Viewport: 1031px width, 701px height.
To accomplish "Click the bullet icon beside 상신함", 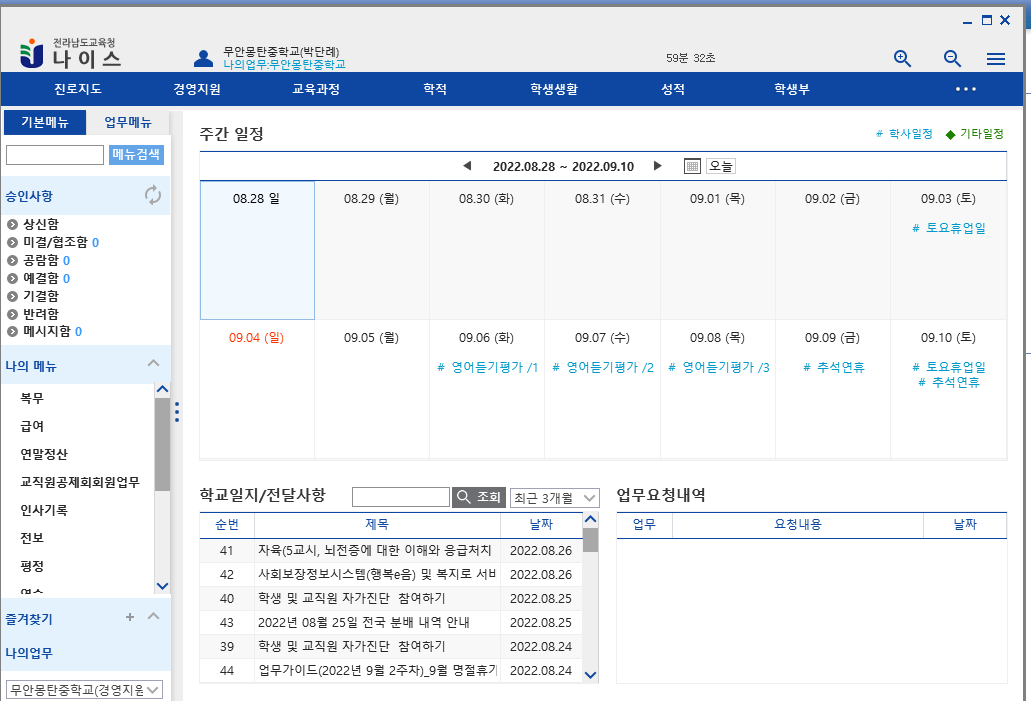I will point(12,225).
